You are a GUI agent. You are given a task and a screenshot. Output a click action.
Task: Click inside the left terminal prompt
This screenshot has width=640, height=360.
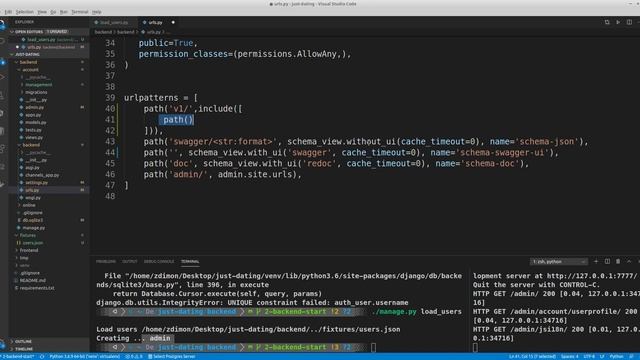pos(373,347)
